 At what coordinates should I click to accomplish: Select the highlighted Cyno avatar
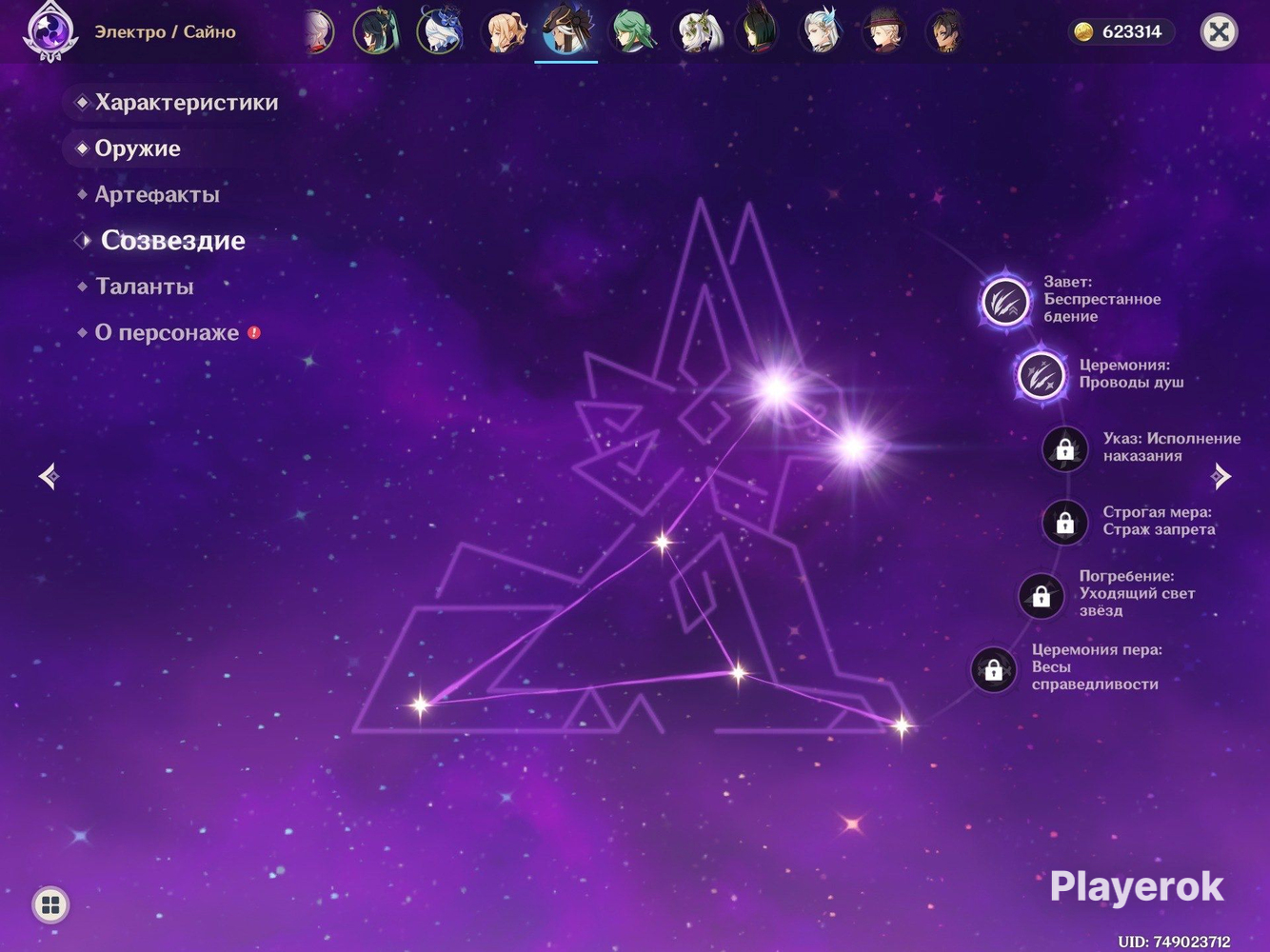pos(566,30)
